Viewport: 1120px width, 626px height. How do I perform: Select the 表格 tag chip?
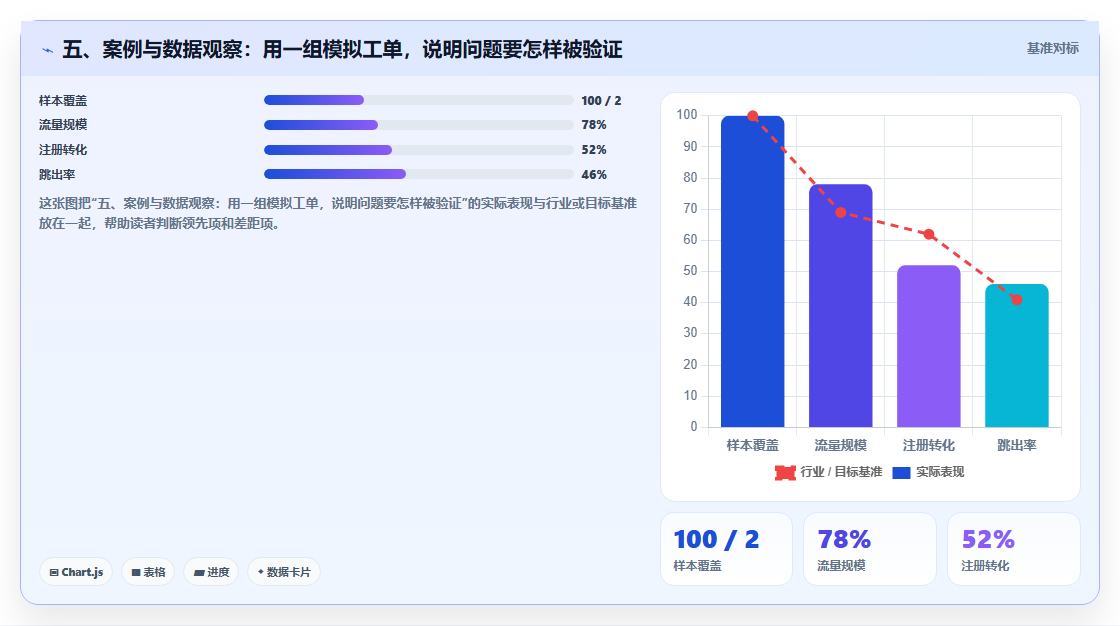pyautogui.click(x=148, y=572)
